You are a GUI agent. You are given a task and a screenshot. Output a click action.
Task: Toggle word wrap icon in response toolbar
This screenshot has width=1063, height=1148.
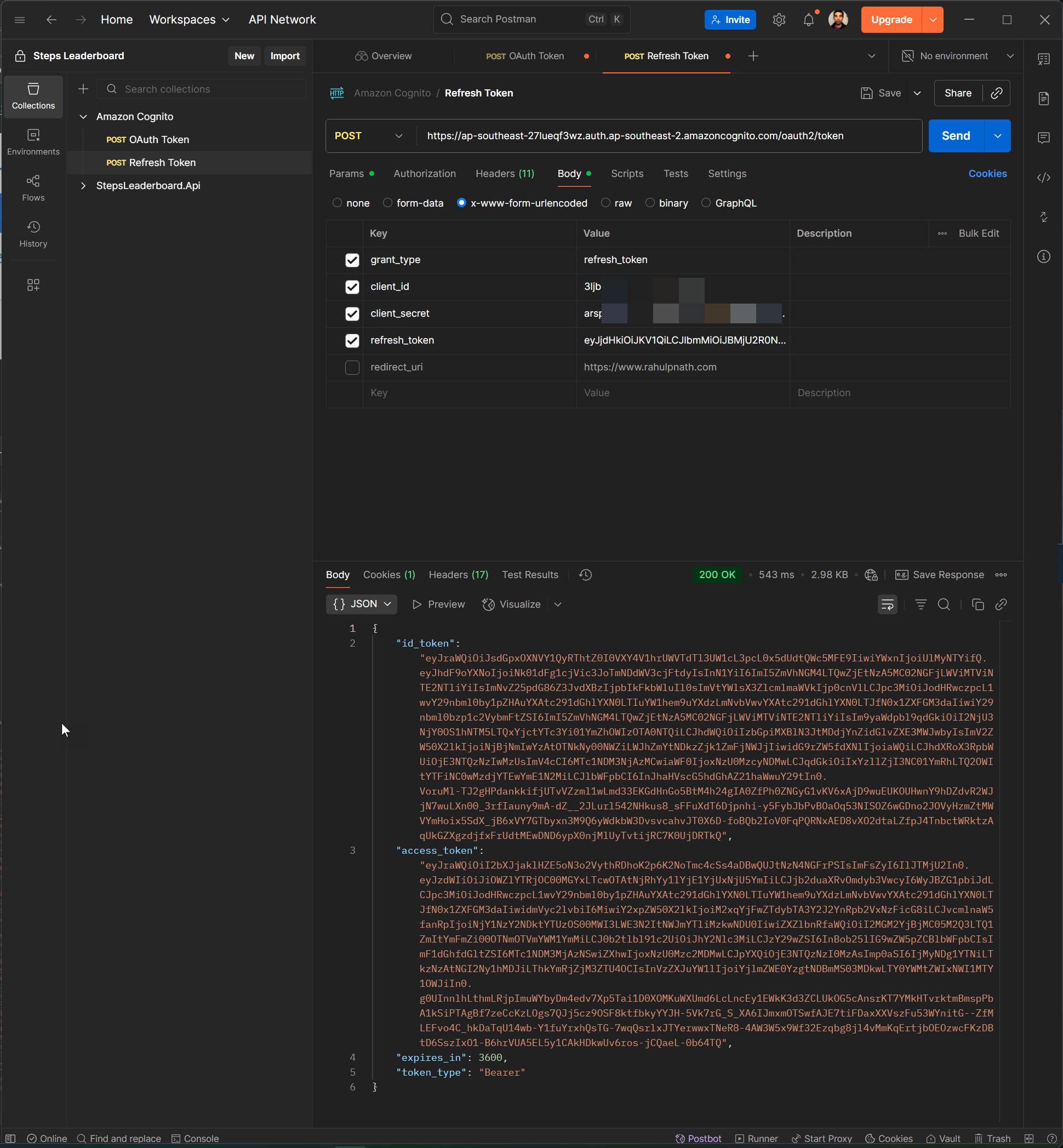887,604
